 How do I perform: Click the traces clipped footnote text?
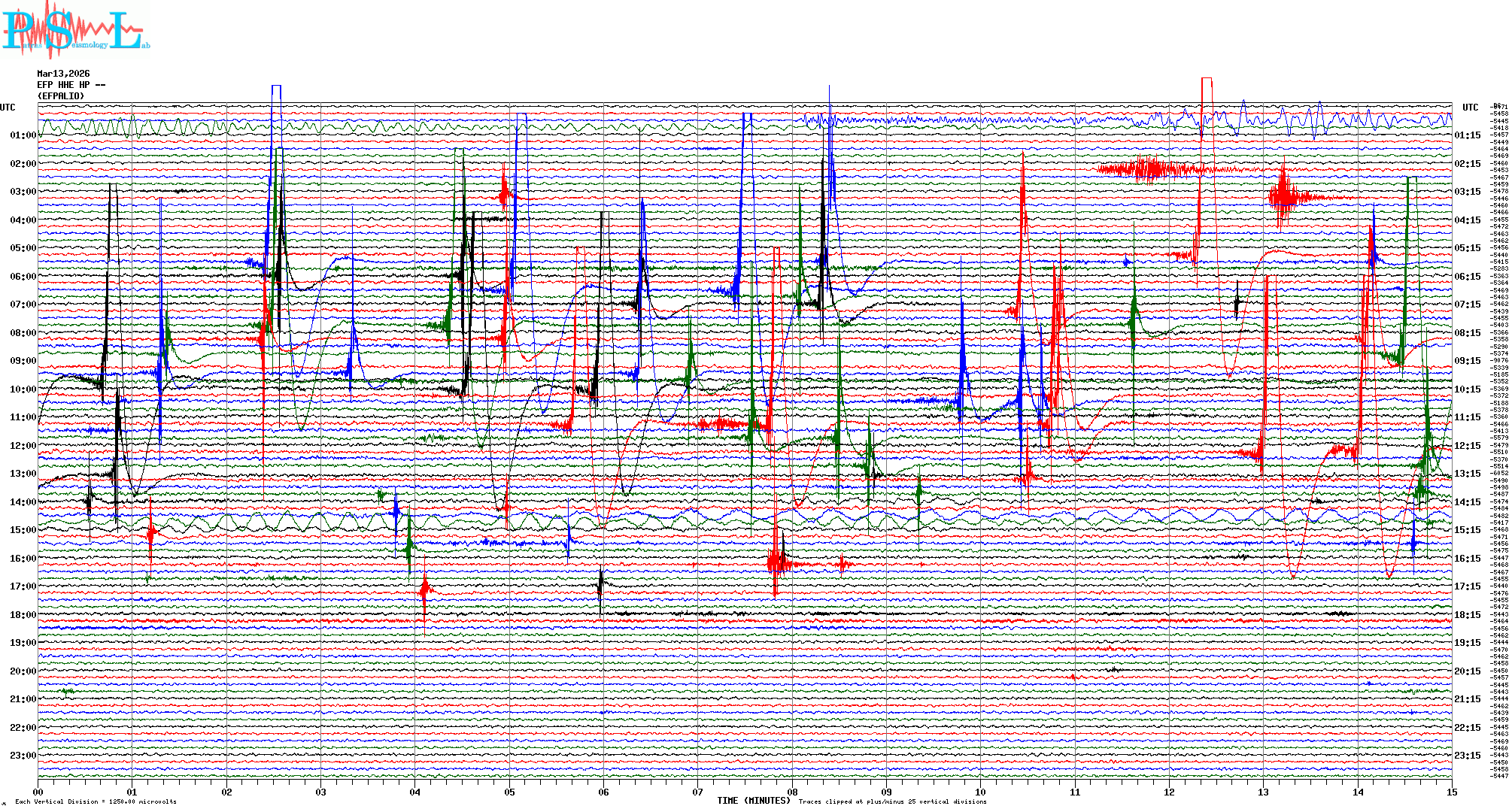[x=892, y=801]
